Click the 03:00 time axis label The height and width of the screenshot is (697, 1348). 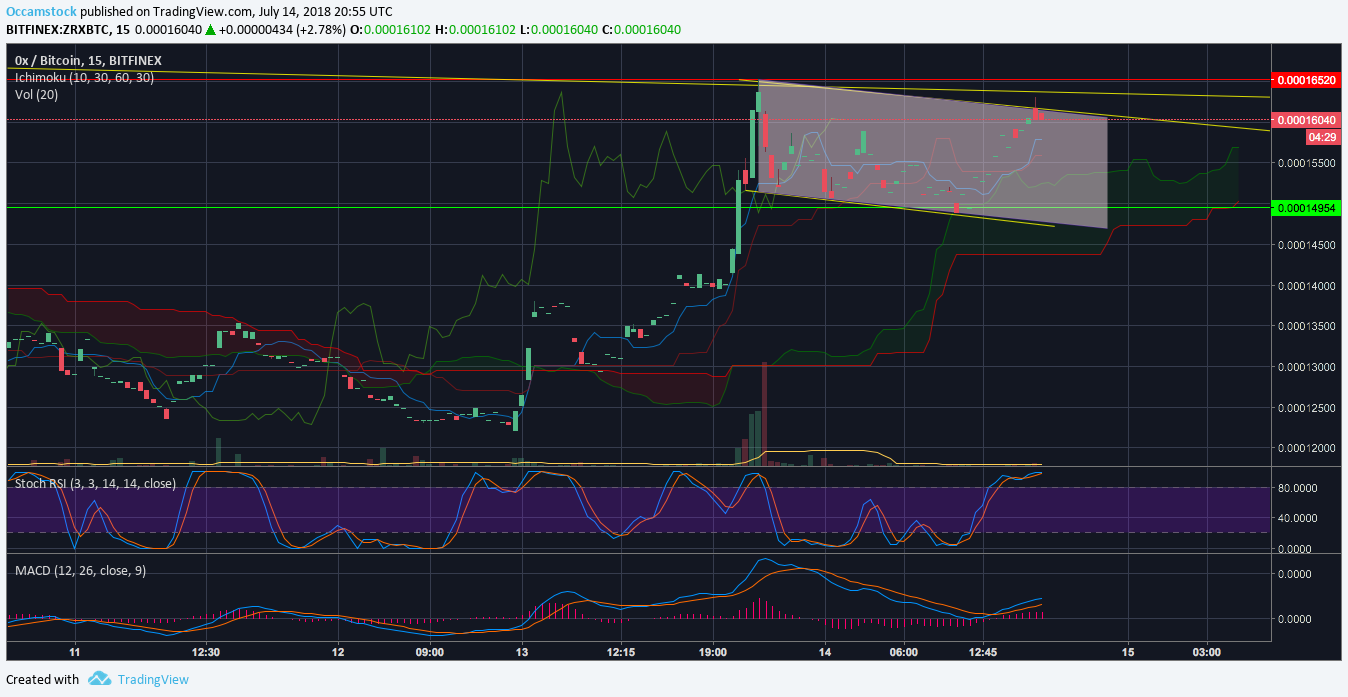(x=1207, y=652)
